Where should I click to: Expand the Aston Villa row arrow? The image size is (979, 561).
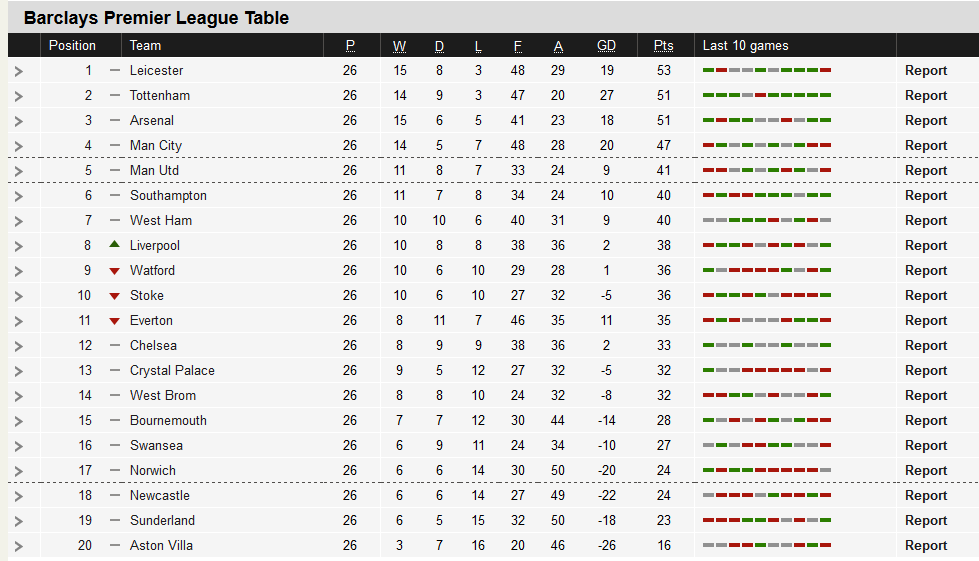coord(19,546)
